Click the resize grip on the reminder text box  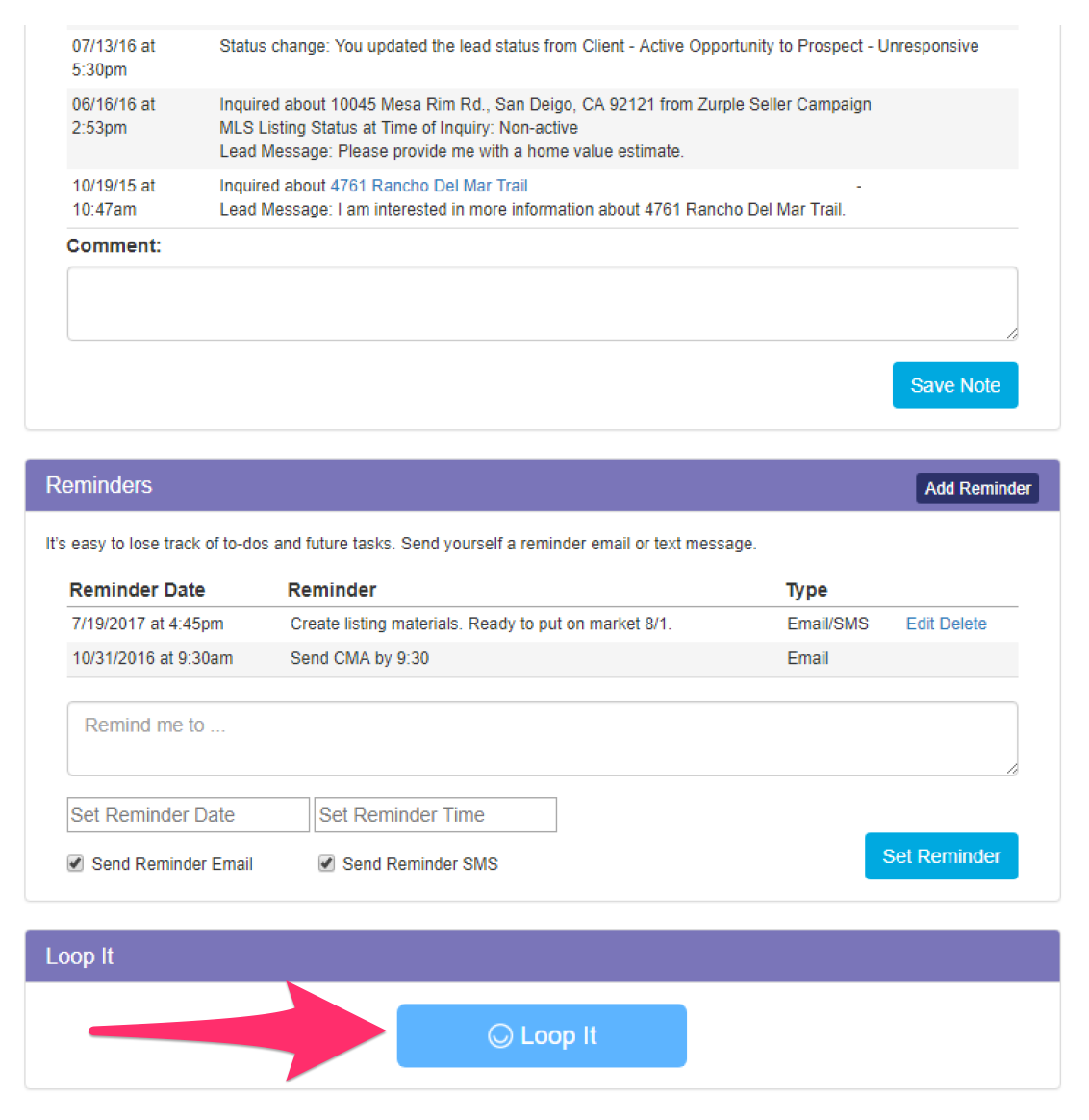point(1011,768)
